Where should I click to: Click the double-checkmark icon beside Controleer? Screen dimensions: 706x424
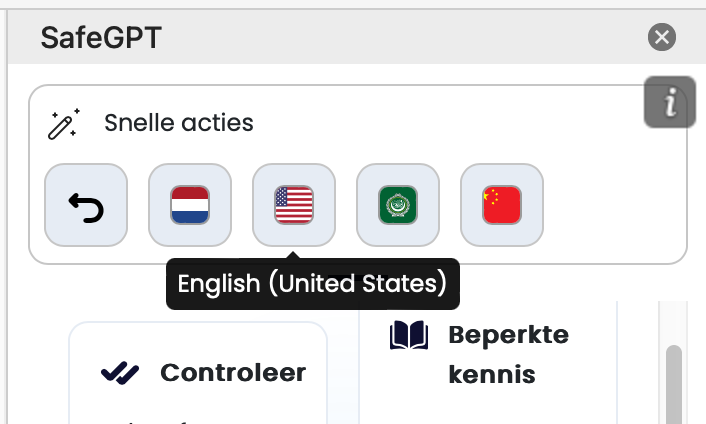120,373
